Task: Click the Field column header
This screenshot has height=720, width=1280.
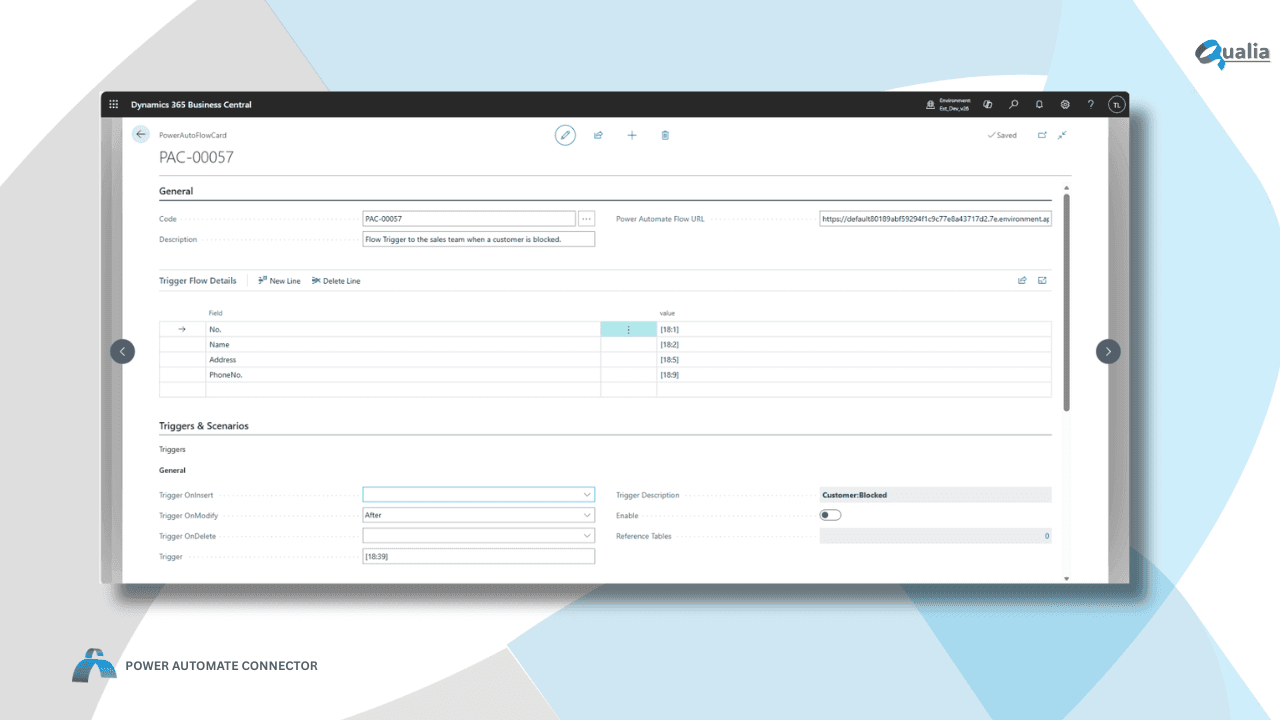Action: click(x=215, y=313)
